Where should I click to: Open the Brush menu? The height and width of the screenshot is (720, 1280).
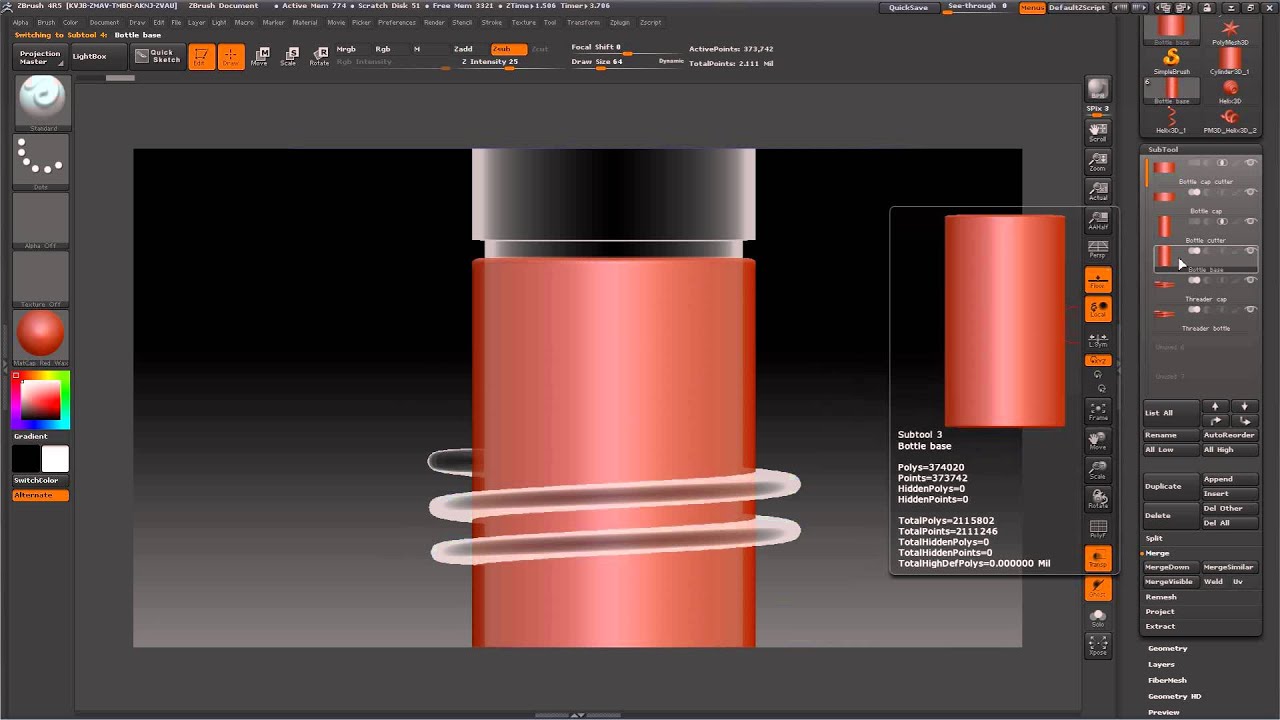(x=46, y=22)
